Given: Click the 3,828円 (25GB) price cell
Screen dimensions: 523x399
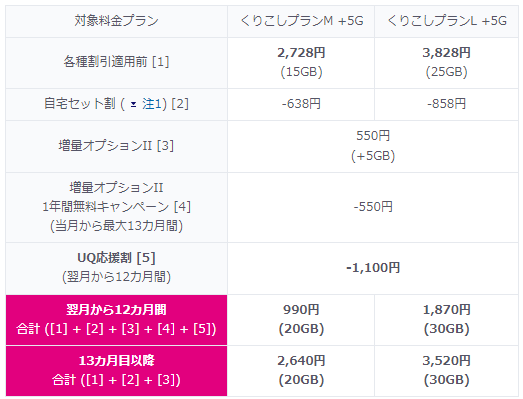Looking at the screenshot, I should click(x=446, y=63).
